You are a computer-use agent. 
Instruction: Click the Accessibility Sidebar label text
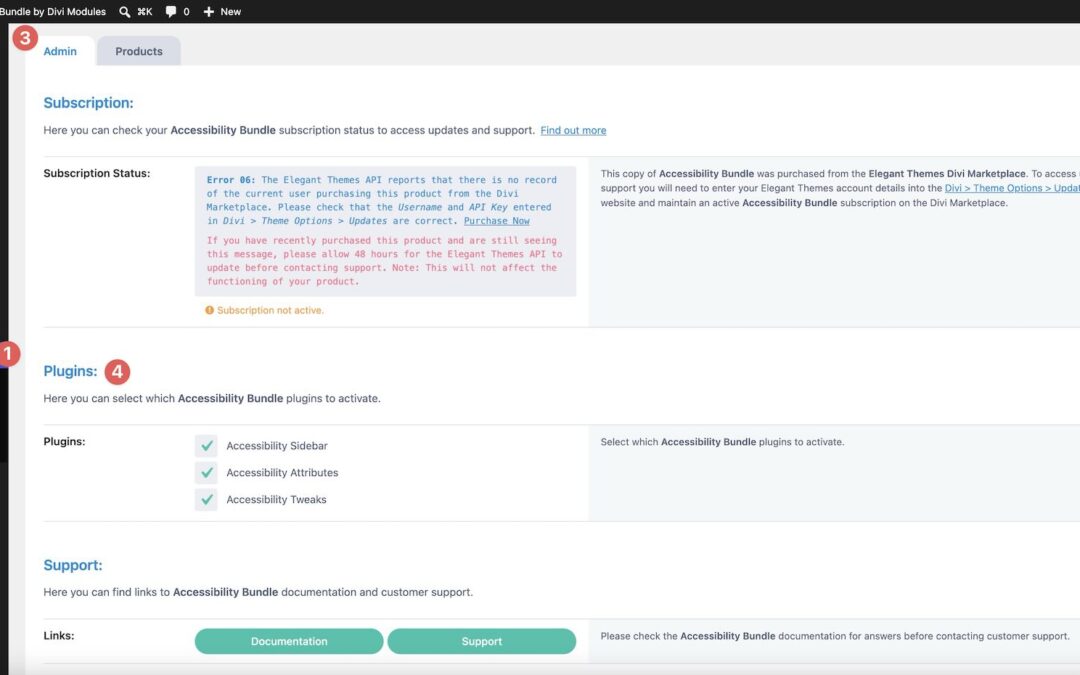tap(277, 446)
